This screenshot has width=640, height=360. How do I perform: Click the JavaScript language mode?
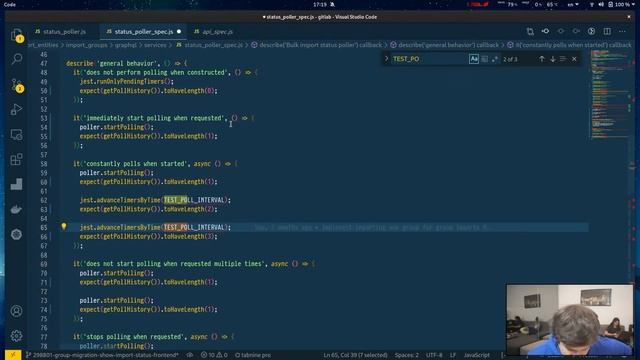coord(476,355)
